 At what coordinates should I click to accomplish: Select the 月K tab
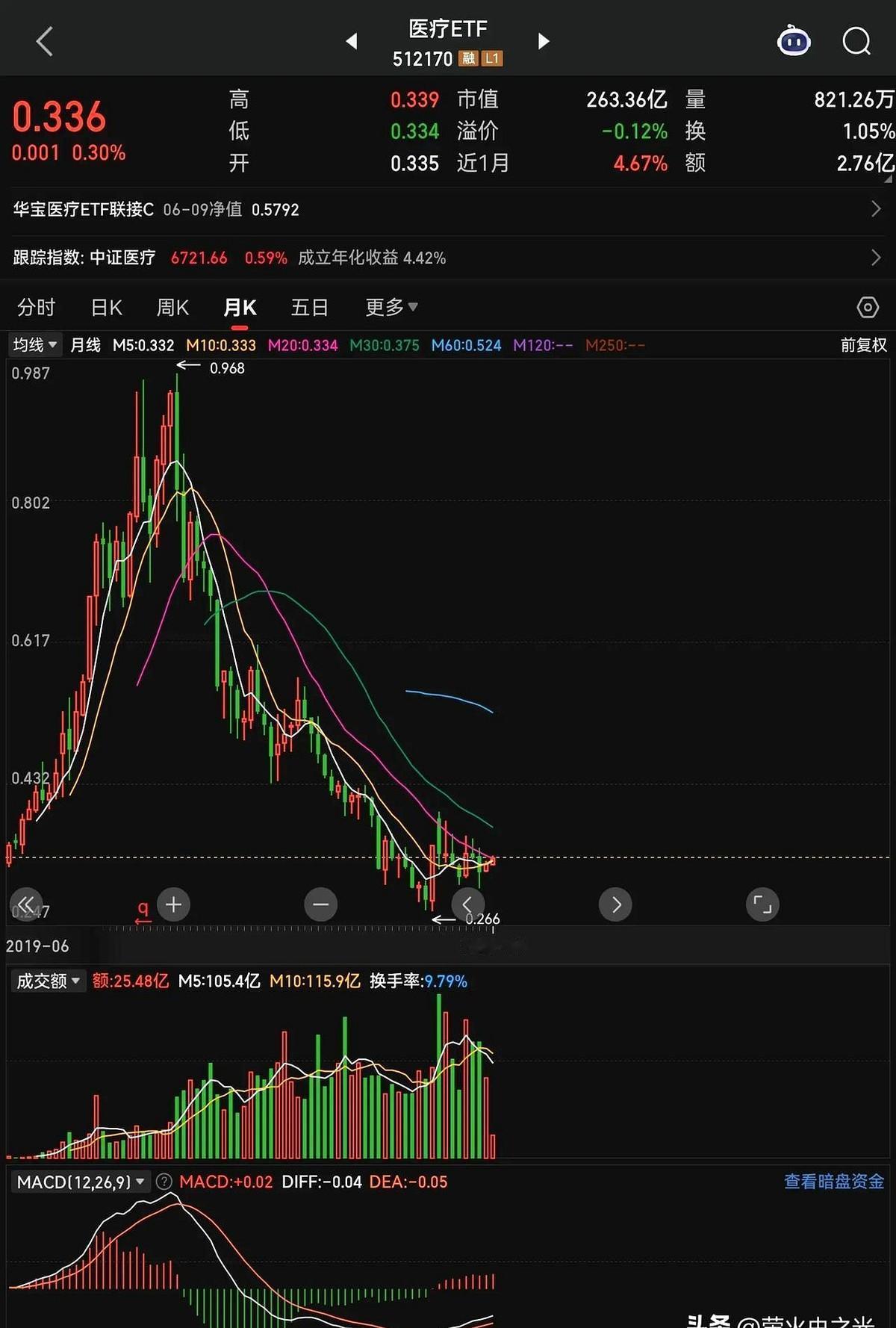[x=240, y=307]
